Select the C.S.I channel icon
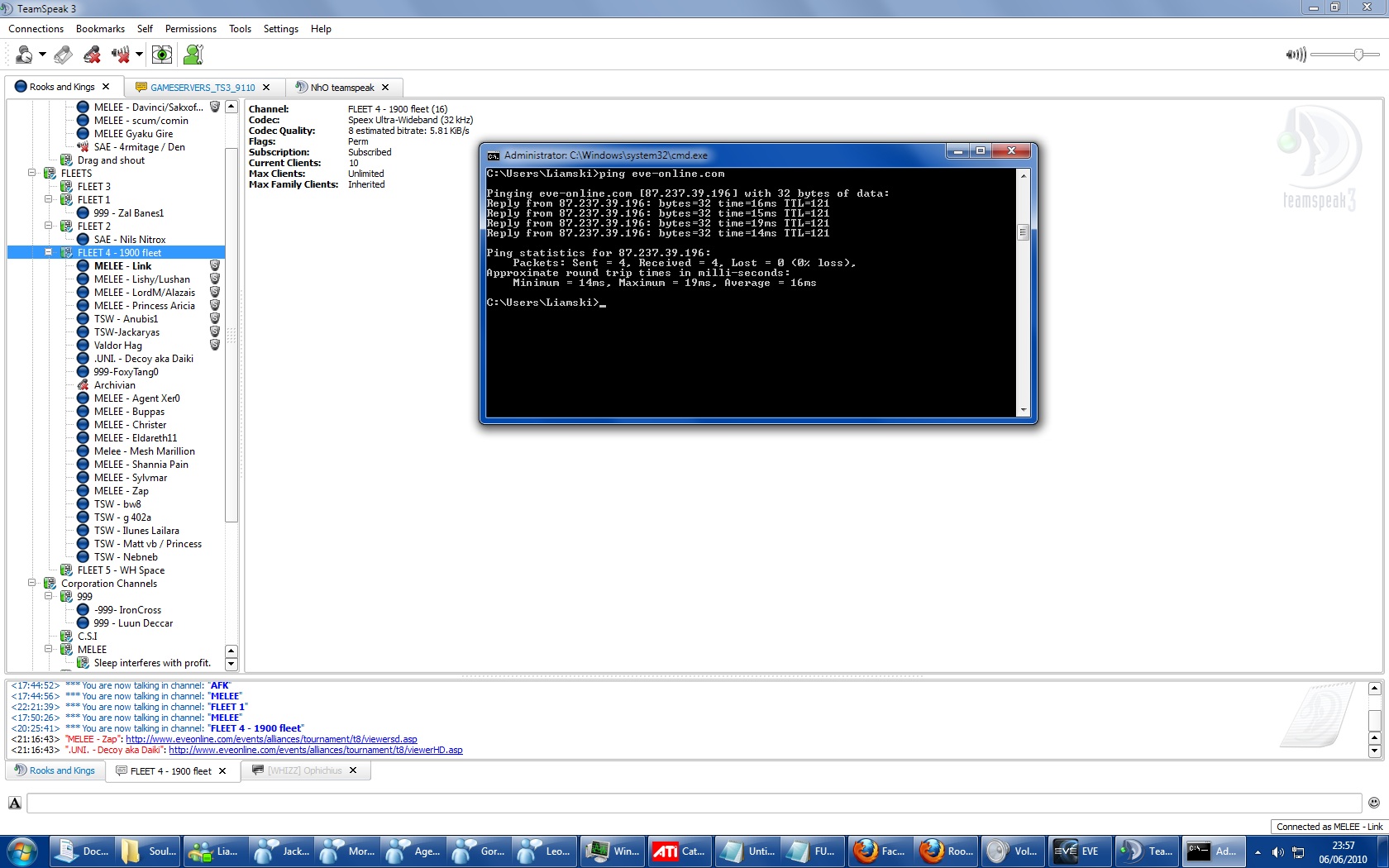Viewport: 1389px width, 868px height. 66,637
